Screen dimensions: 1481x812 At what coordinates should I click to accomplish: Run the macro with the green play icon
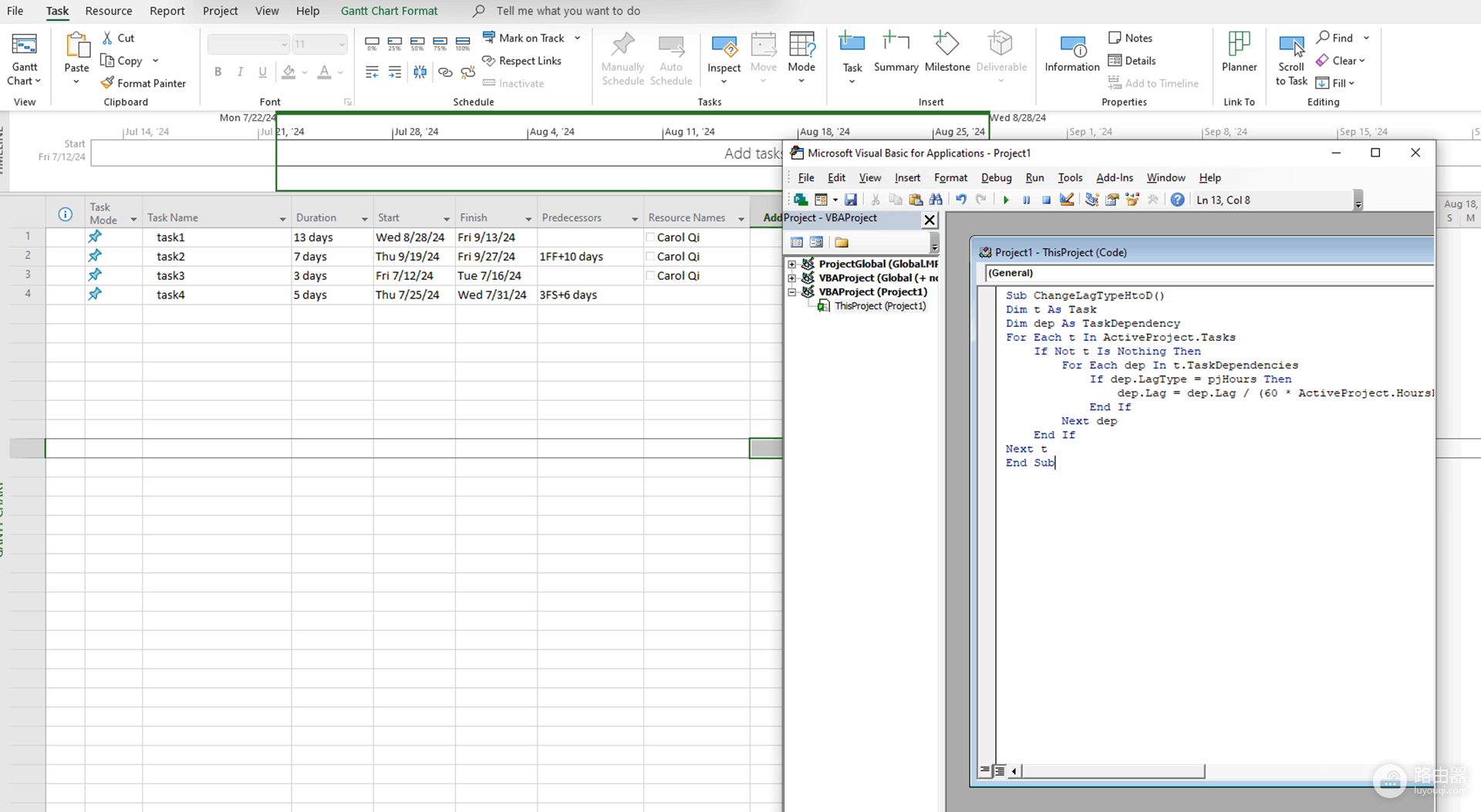click(x=1006, y=200)
